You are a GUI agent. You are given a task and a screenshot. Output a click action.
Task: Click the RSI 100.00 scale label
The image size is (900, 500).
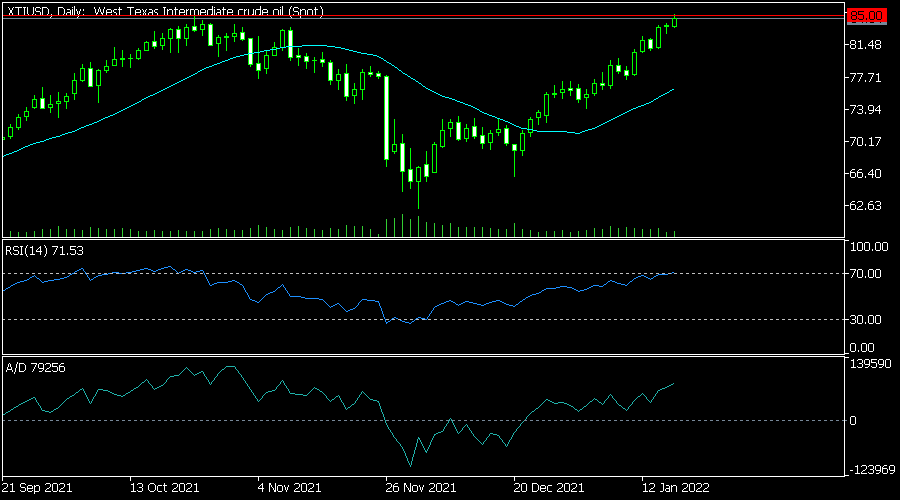tap(869, 247)
